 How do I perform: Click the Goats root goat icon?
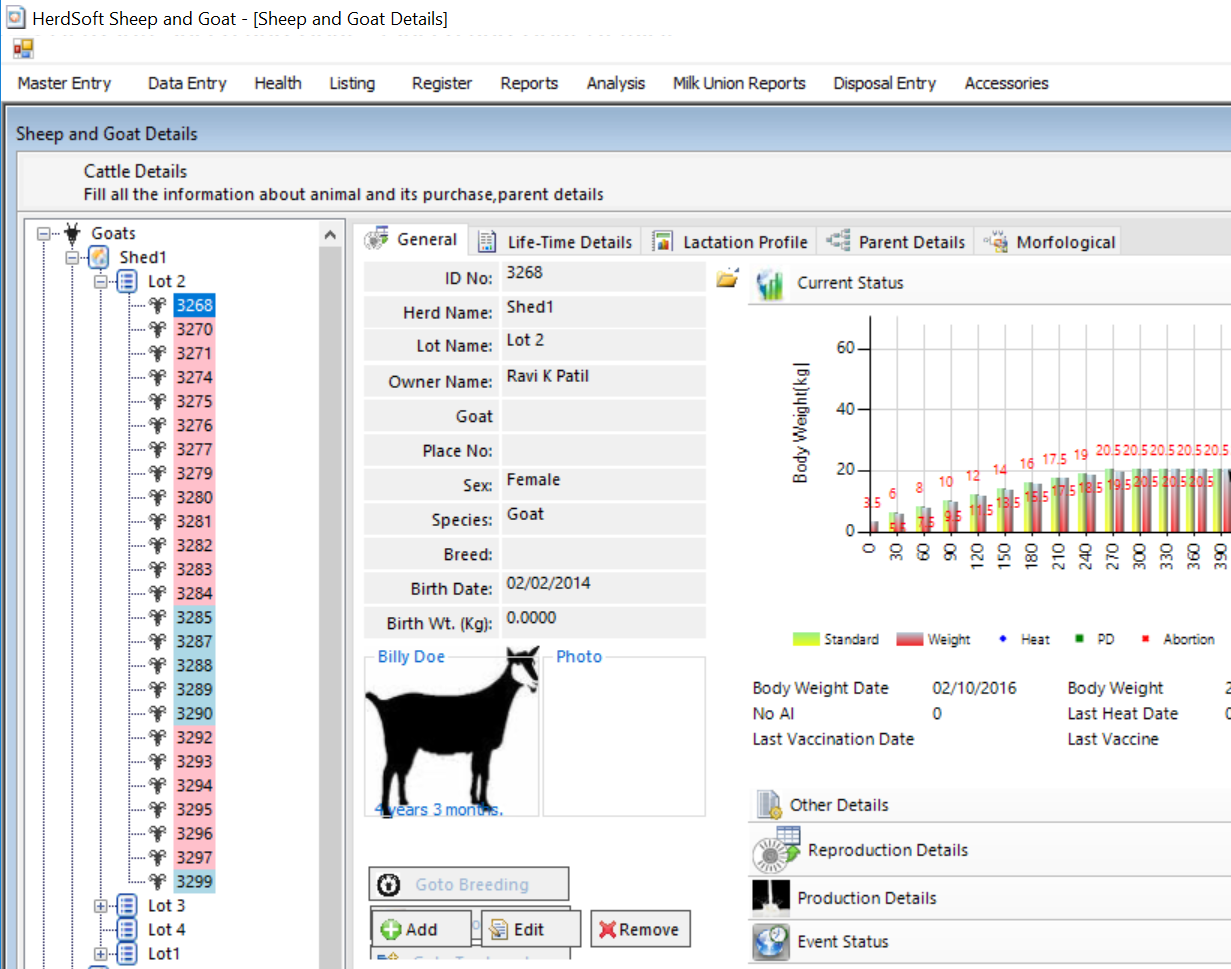[72, 233]
